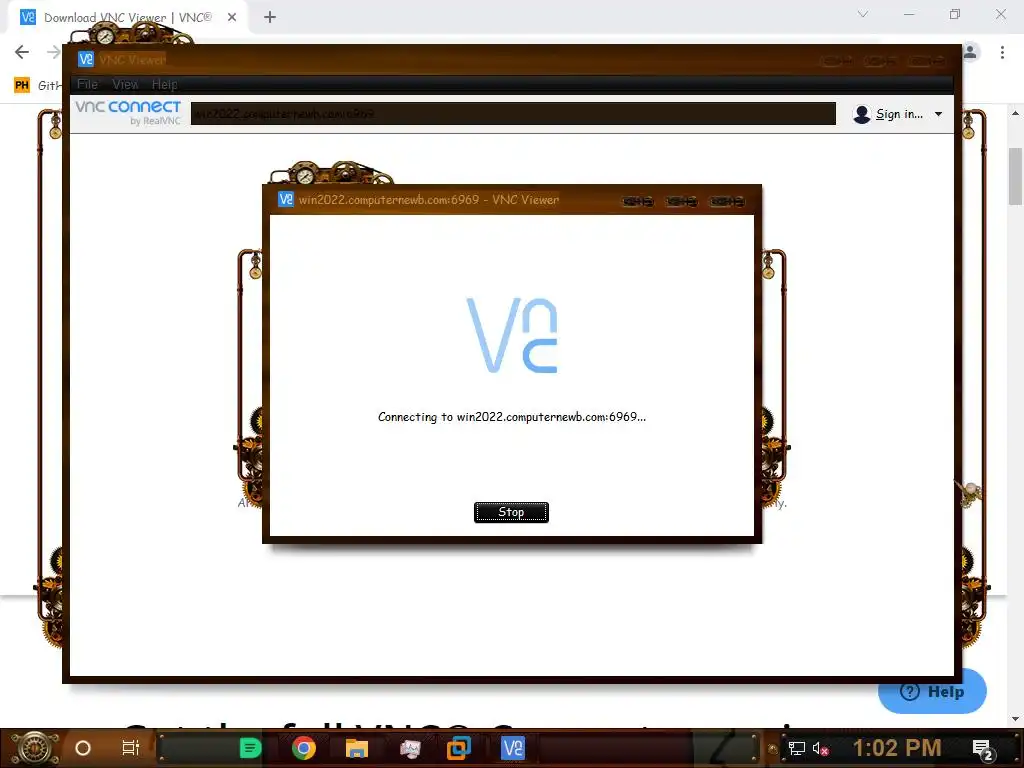Minimize the connecting dialog window
Image resolution: width=1024 pixels, height=768 pixels.
(637, 201)
